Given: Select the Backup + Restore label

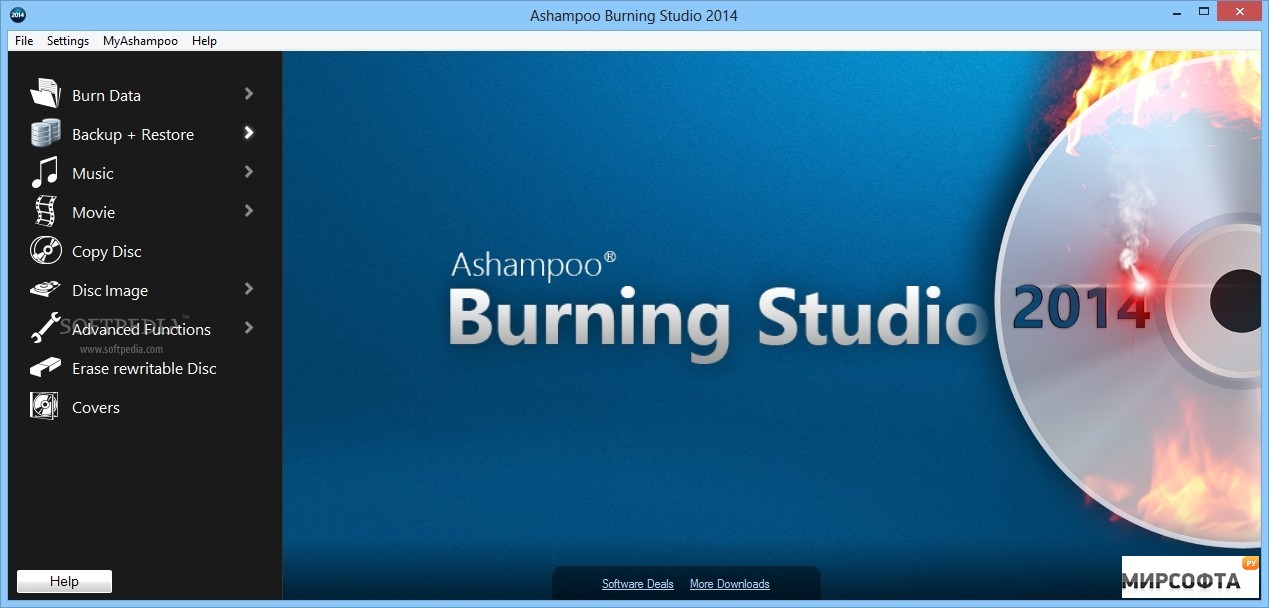Looking at the screenshot, I should (x=133, y=135).
